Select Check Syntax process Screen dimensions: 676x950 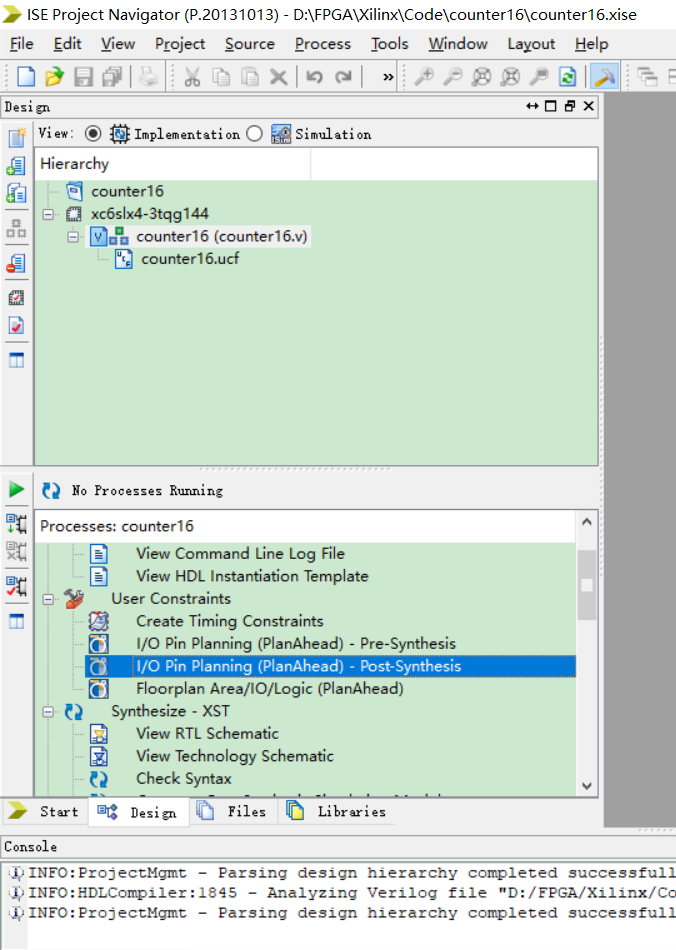184,779
